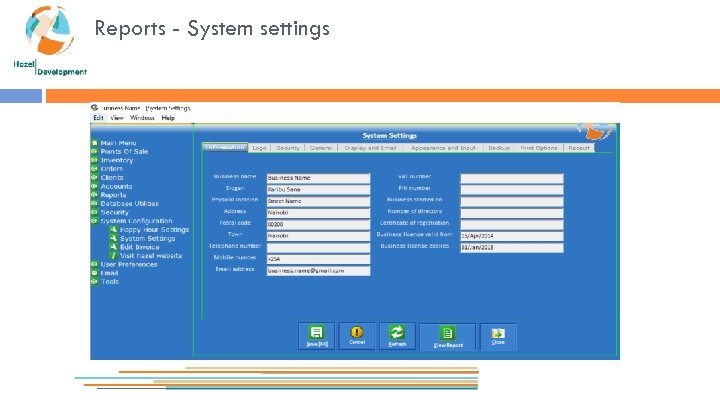Open the Help menu
The image size is (720, 405).
point(168,118)
